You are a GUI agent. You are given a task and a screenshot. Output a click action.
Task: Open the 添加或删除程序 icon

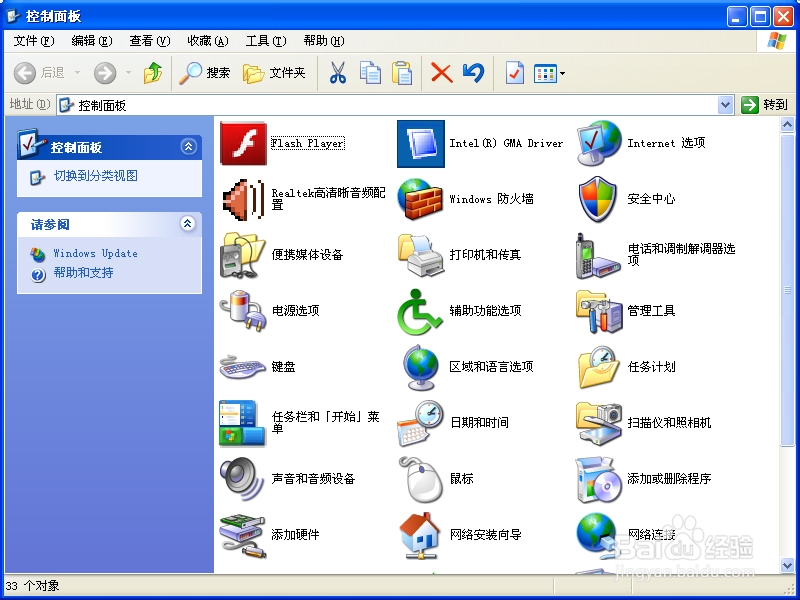tap(599, 479)
